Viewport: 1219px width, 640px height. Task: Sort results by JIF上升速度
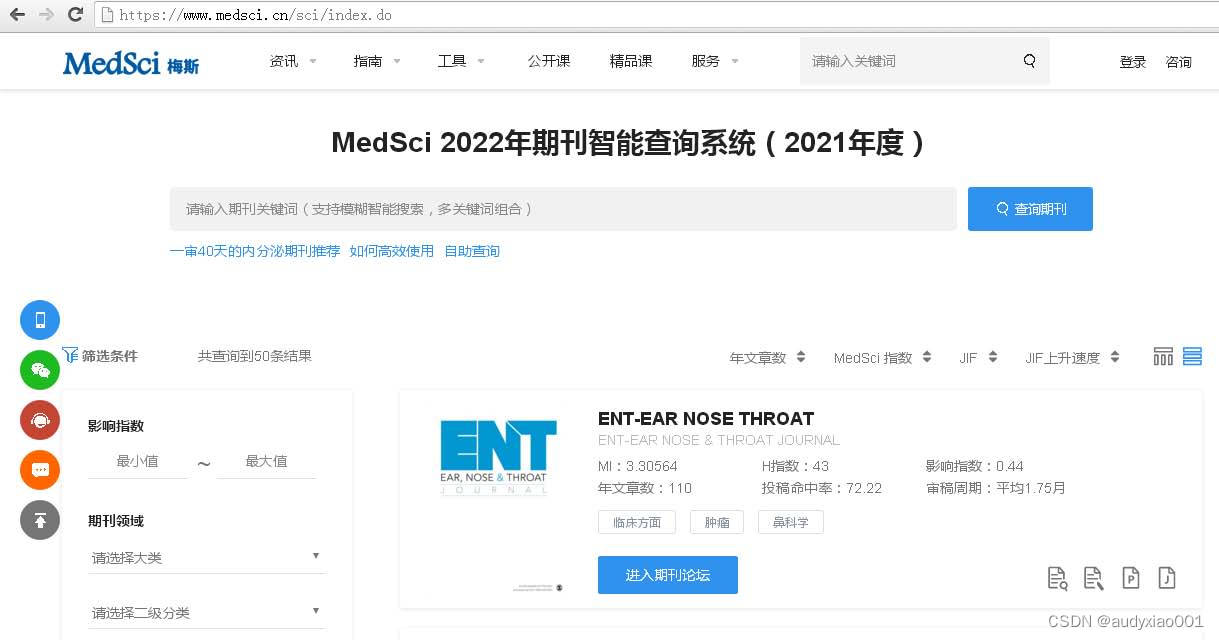pos(1072,358)
